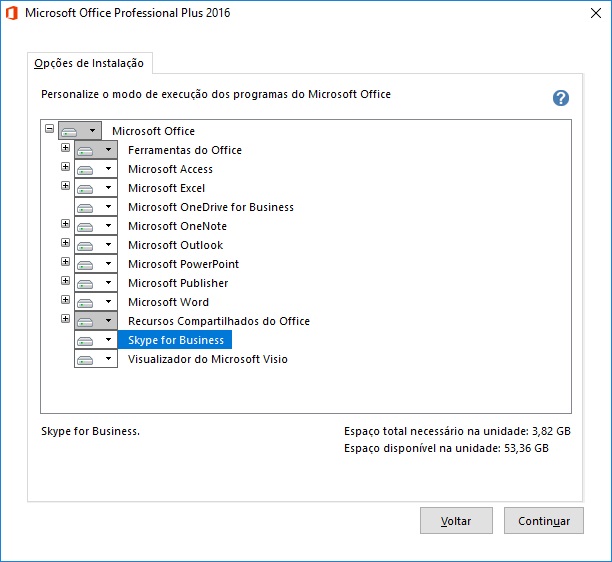Select Microsoft OneNote tree label
The height and width of the screenshot is (562, 612).
(178, 226)
